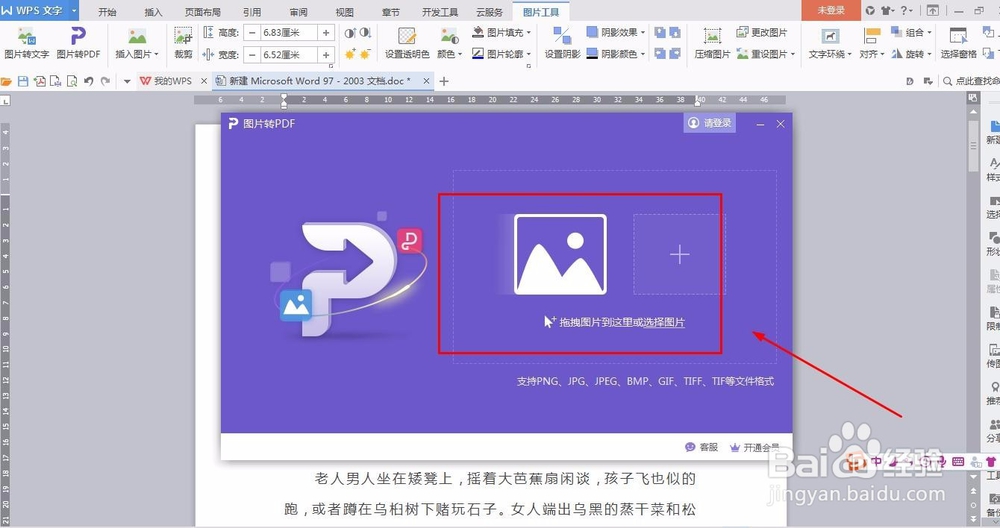Decrease picture width with minus button
The height and width of the screenshot is (528, 1000).
click(253, 55)
